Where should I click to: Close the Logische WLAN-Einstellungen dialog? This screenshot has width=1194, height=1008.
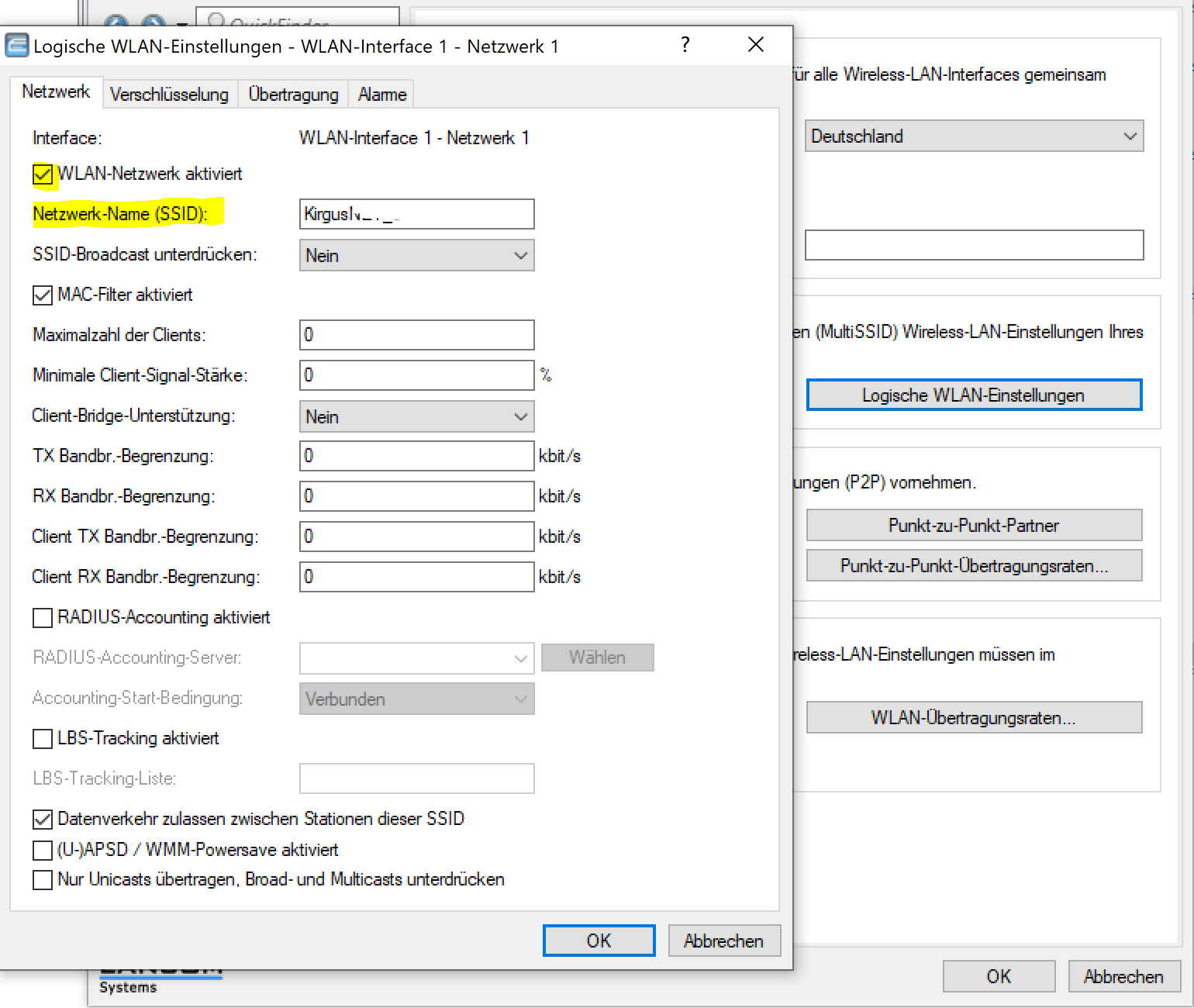point(755,45)
